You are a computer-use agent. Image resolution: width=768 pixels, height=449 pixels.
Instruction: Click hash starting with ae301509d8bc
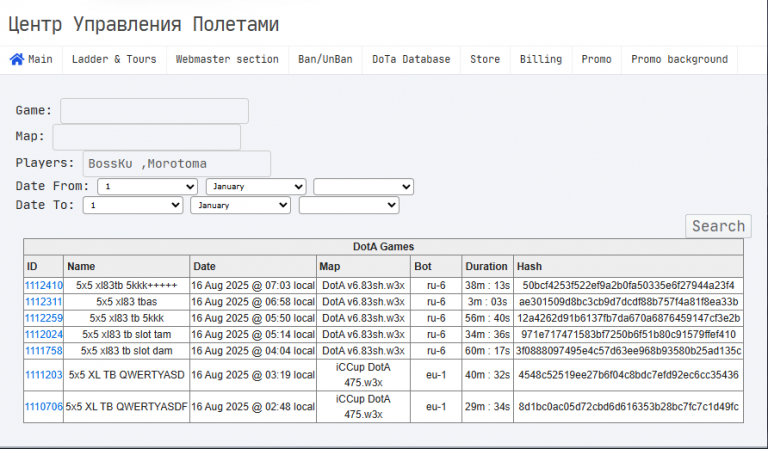coord(628,302)
